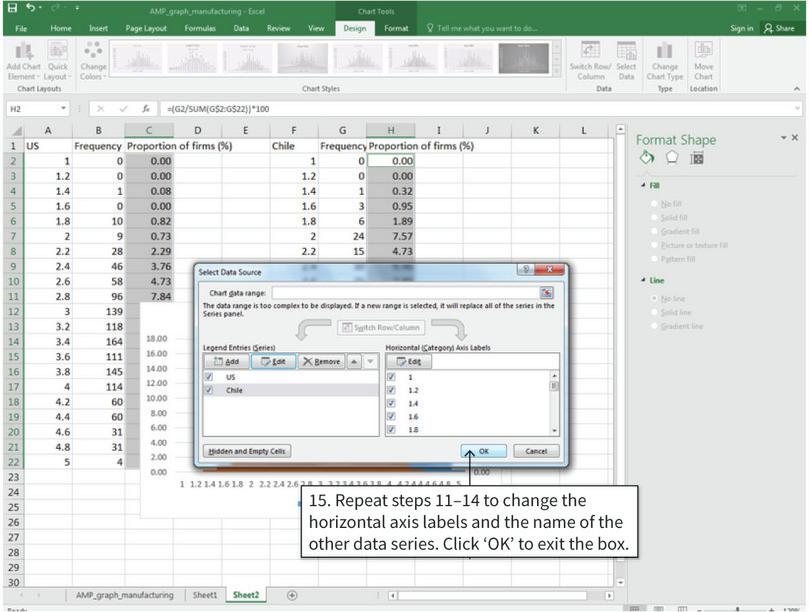Open the Fill & Line icon in Format Shape

click(x=647, y=159)
